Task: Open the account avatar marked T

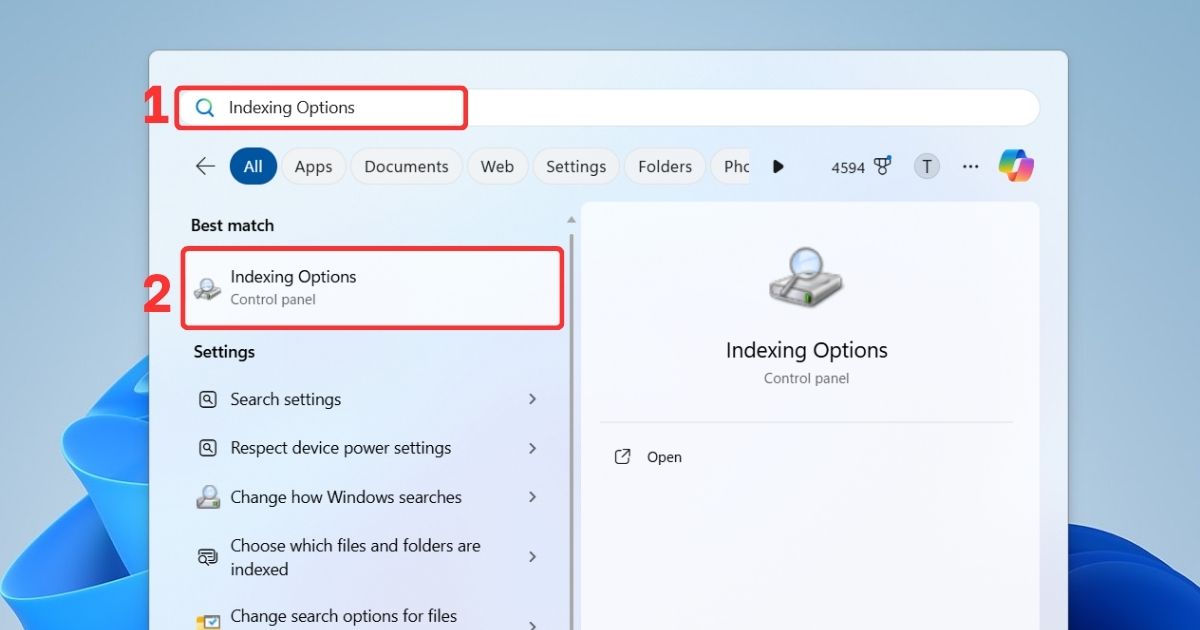Action: (x=926, y=166)
